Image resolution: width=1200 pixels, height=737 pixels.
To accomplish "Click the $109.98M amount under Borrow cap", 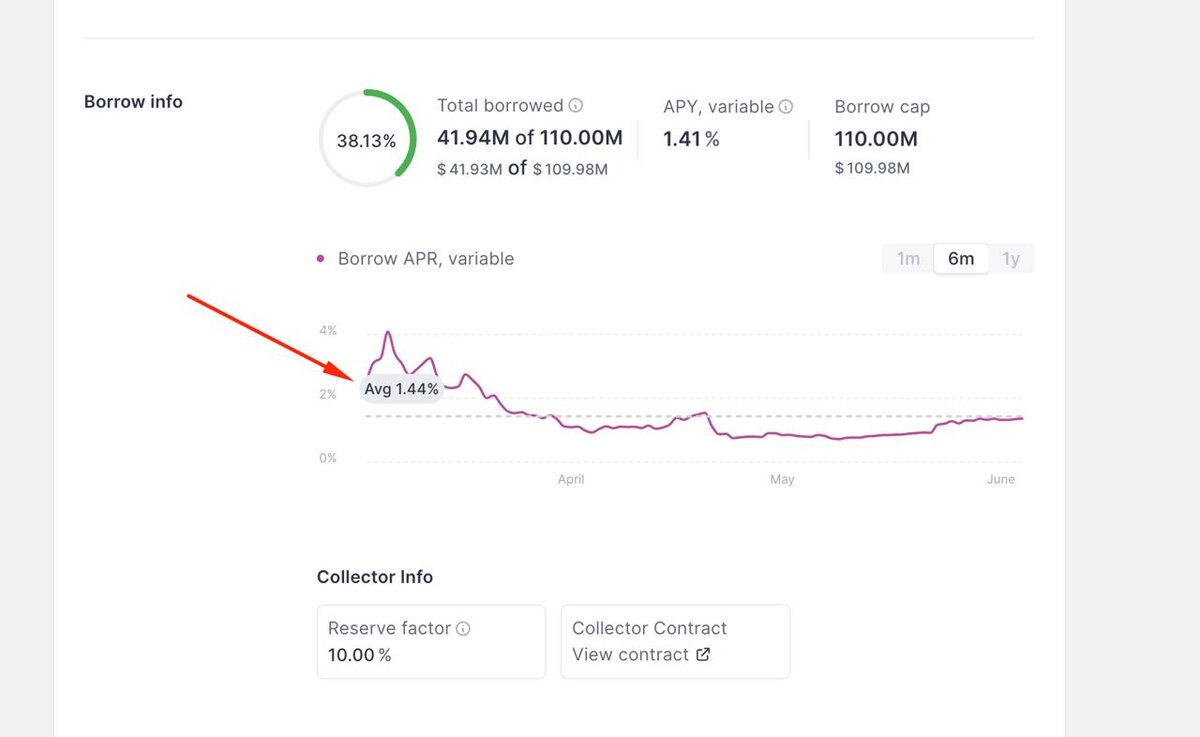I will [872, 168].
